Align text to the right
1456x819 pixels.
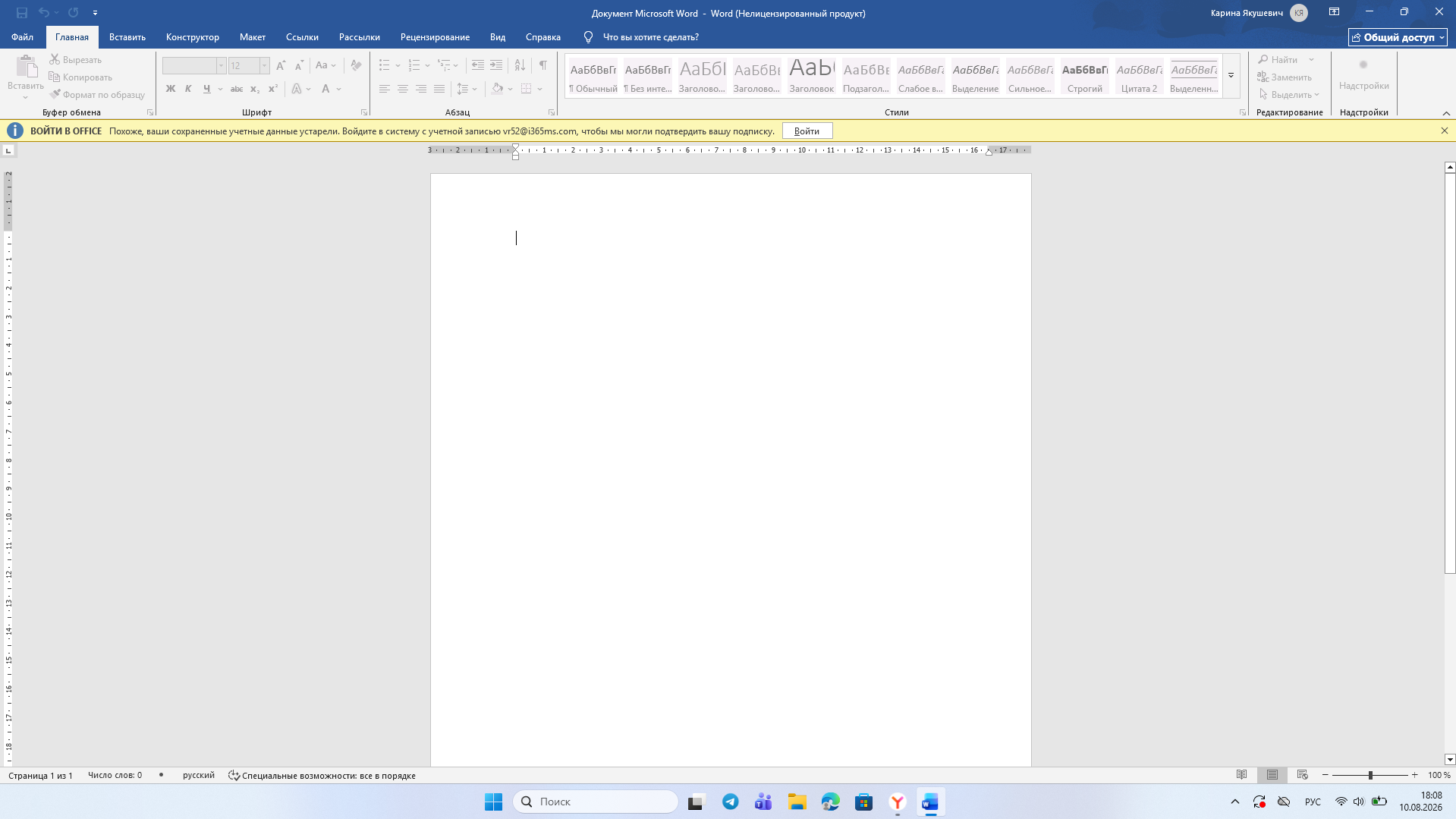coord(421,89)
